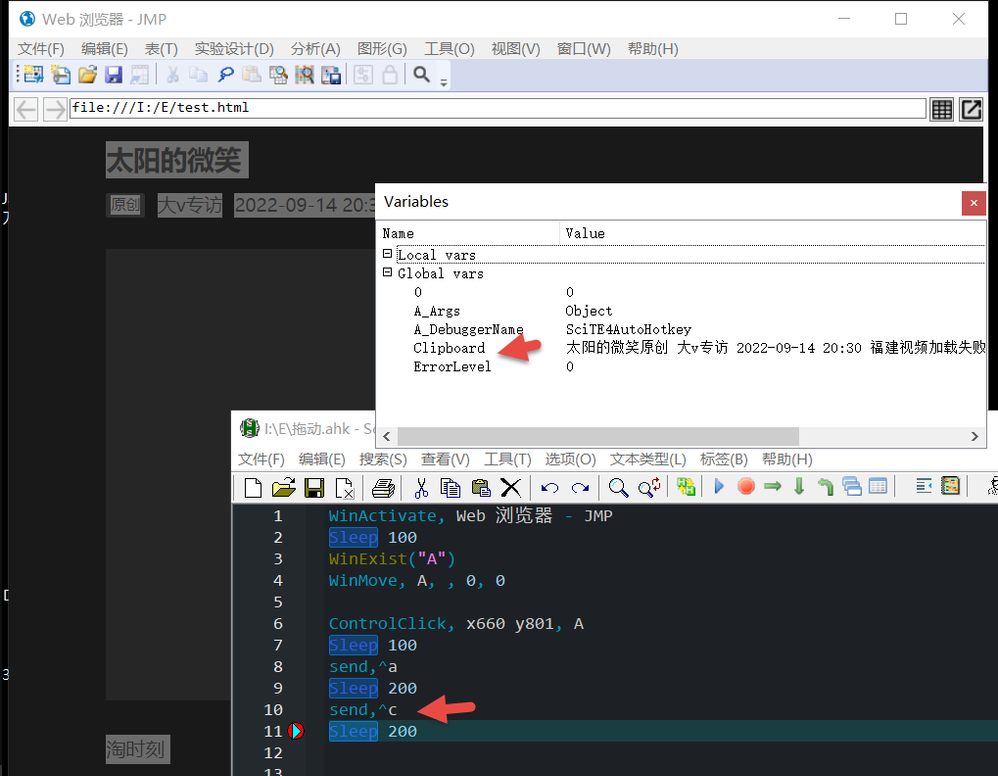Click the Search magnifier in JMP toolbar

pyautogui.click(x=421, y=74)
